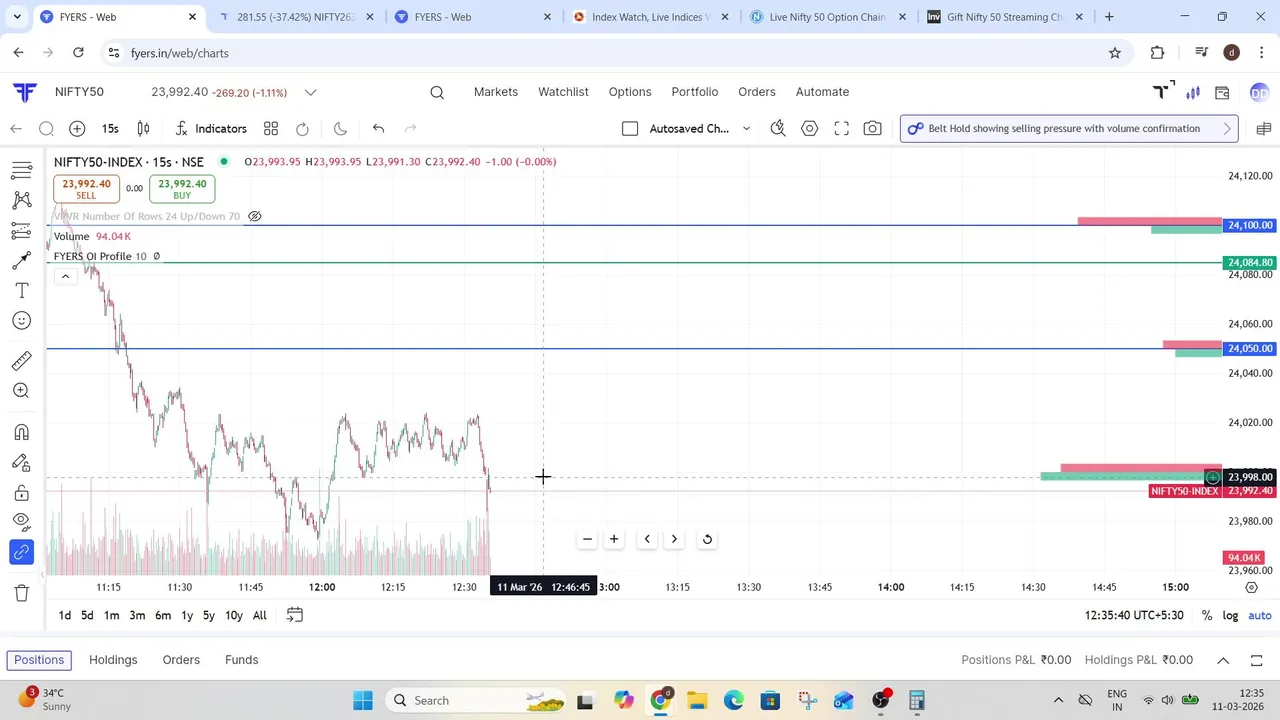The height and width of the screenshot is (720, 1280).
Task: Open the Options menu
Action: click(630, 91)
